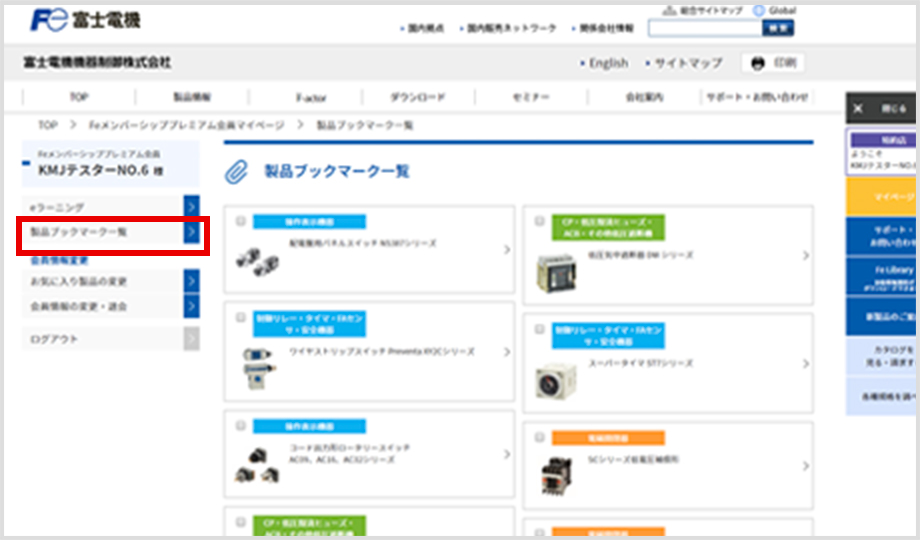Click the blue search button
The width and height of the screenshot is (920, 540).
778,28
